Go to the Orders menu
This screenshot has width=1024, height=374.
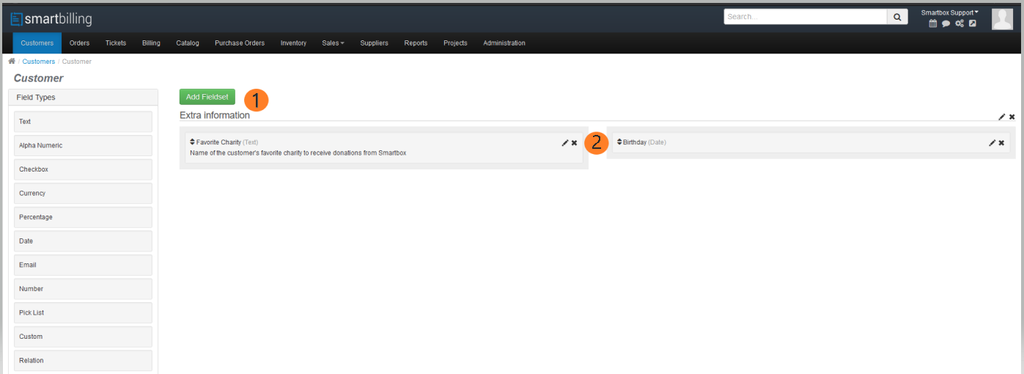tap(79, 43)
